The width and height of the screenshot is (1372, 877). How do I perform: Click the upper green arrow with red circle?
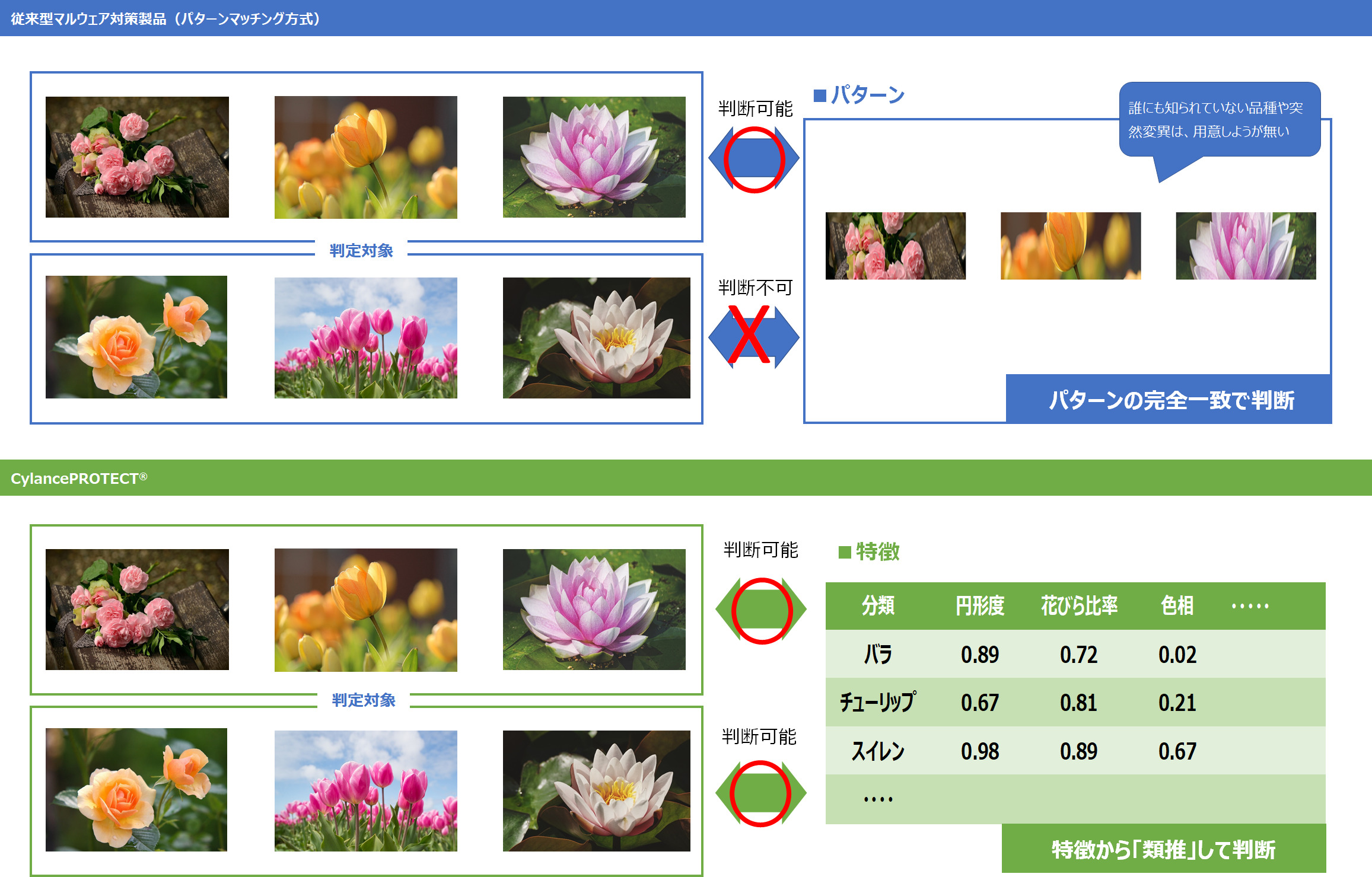pyautogui.click(x=761, y=610)
